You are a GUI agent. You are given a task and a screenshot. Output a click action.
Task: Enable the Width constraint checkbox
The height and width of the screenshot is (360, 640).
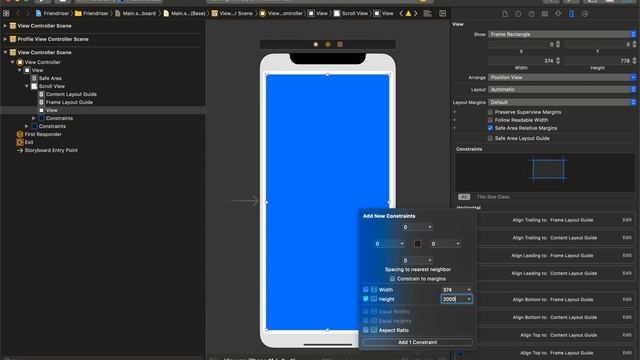[x=365, y=289]
